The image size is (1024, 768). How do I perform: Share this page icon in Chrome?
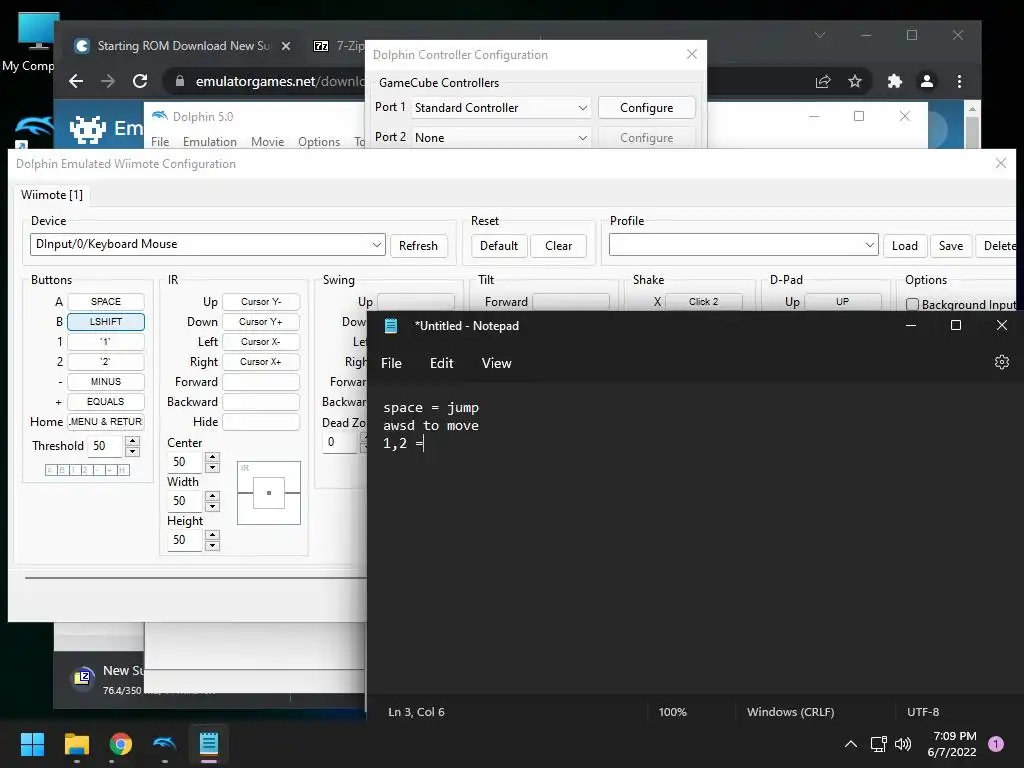click(822, 81)
